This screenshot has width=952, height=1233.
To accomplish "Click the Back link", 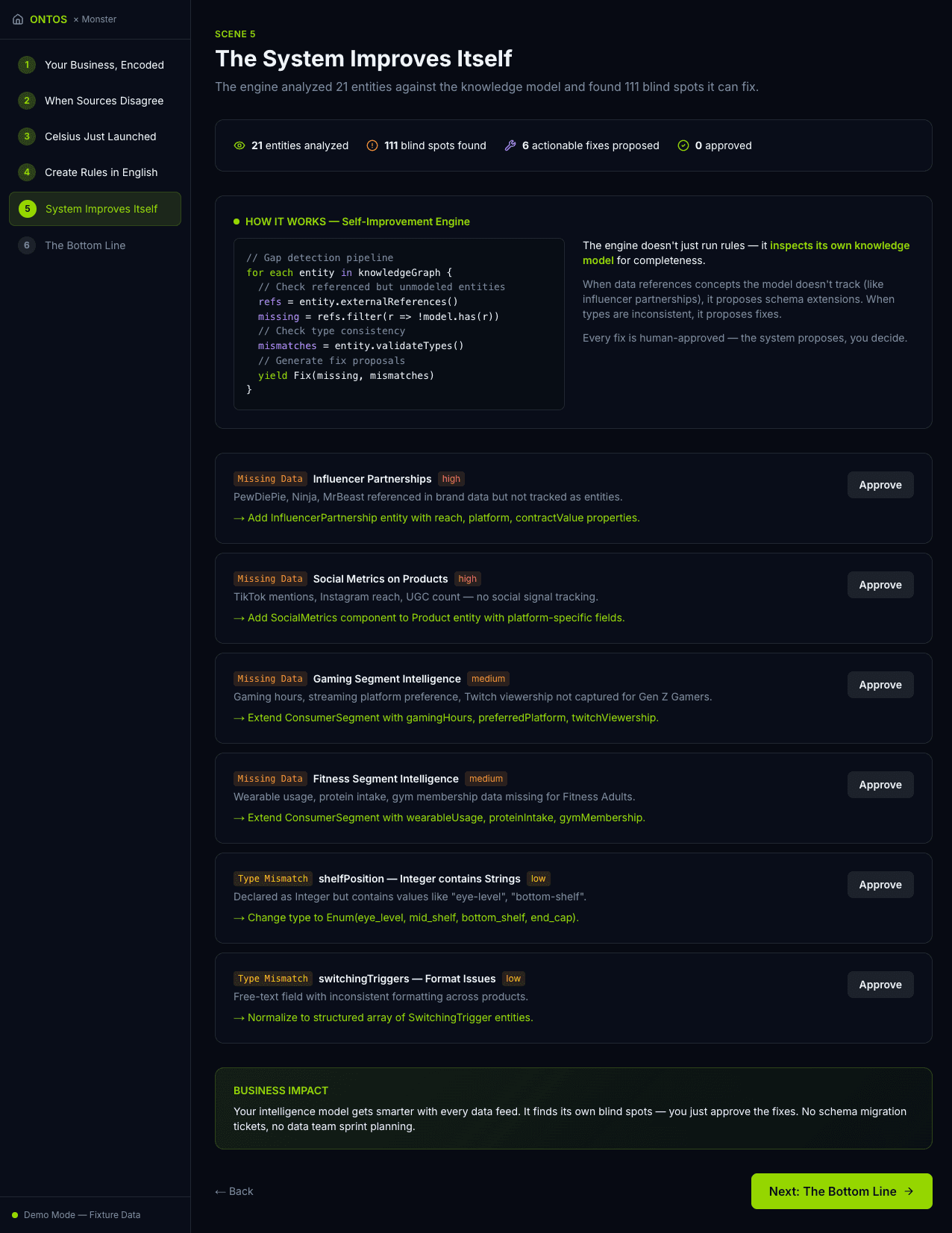I will tap(234, 1191).
